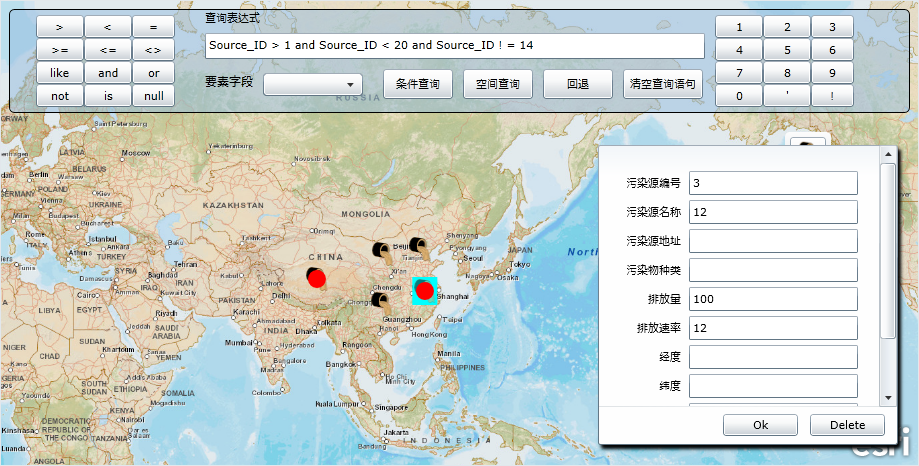Click digit 1 on the keypad
The width and height of the screenshot is (919, 466).
(739, 27)
